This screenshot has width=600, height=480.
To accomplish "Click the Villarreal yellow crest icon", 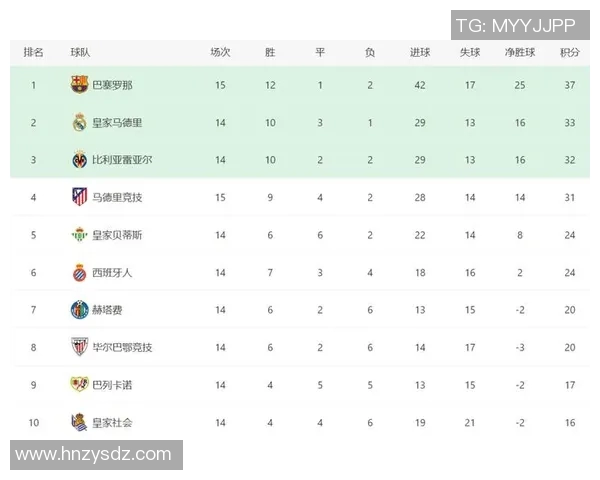I will [79, 160].
